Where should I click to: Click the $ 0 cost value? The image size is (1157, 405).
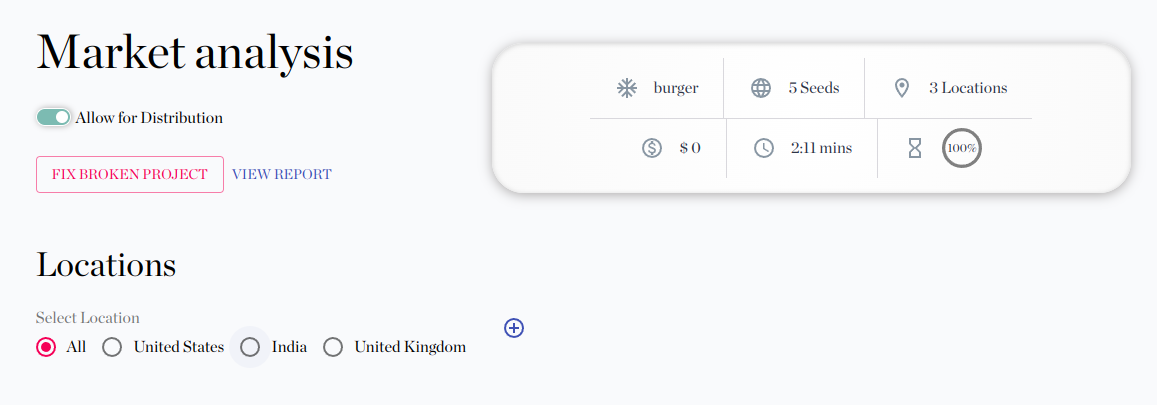[690, 148]
